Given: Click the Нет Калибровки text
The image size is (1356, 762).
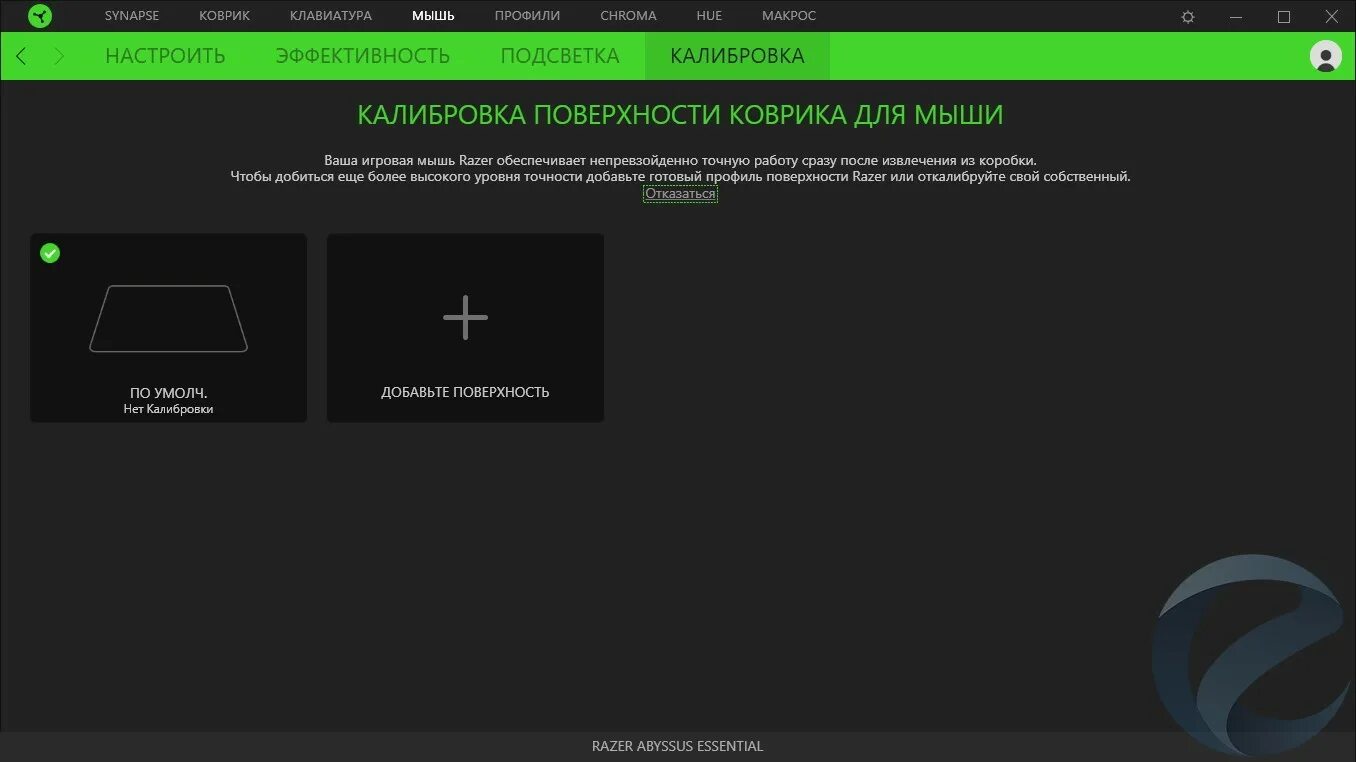Looking at the screenshot, I should (x=168, y=409).
